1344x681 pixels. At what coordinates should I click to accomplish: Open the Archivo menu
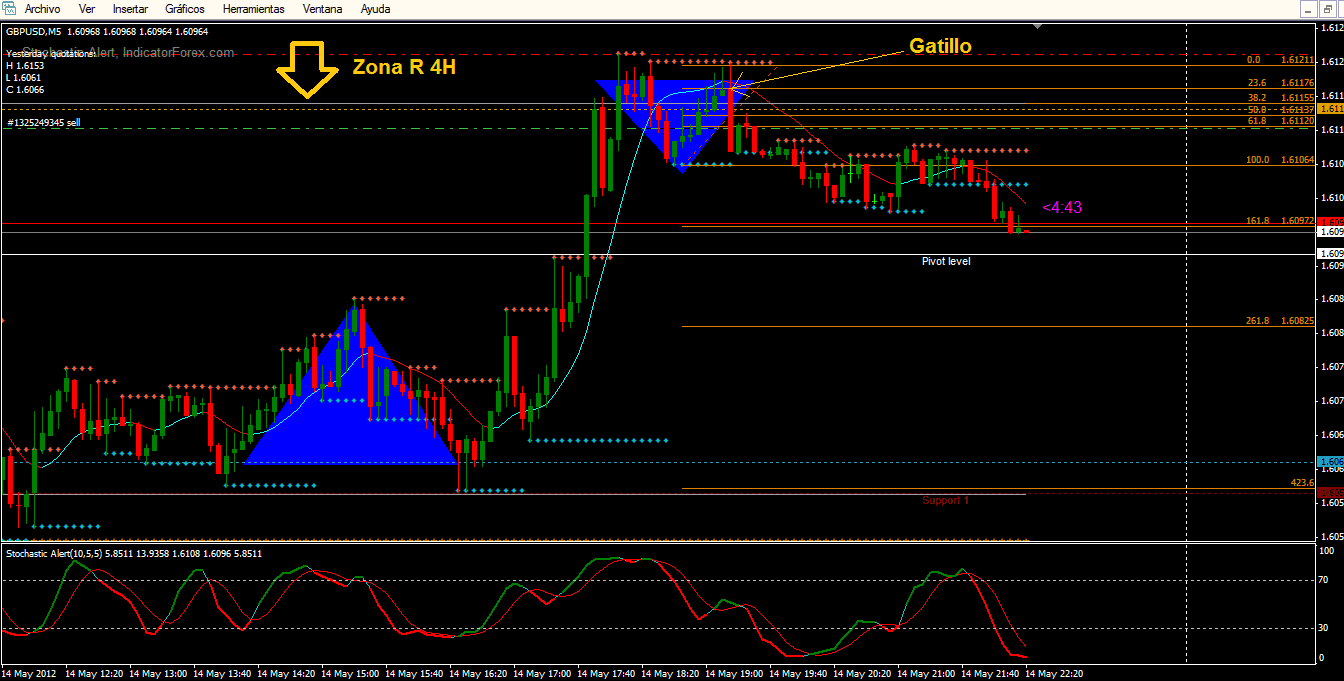pyautogui.click(x=42, y=9)
